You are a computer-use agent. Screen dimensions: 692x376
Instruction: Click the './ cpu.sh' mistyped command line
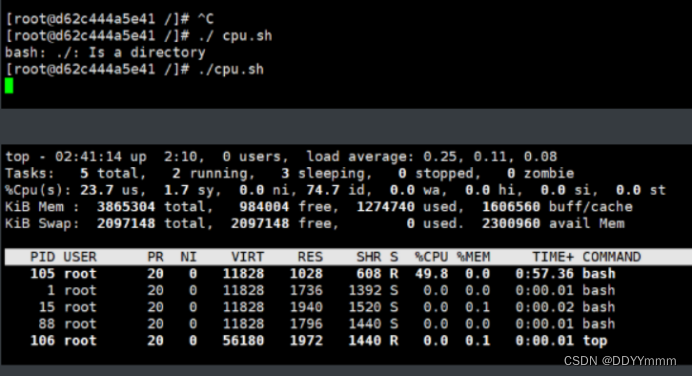(139, 36)
